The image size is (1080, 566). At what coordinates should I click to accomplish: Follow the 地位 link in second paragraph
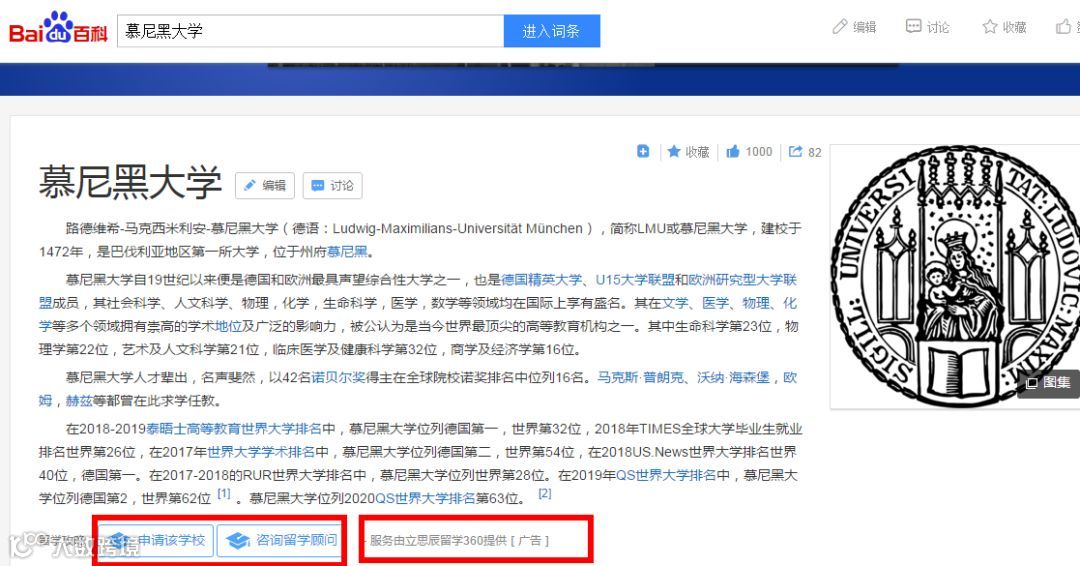[x=228, y=326]
